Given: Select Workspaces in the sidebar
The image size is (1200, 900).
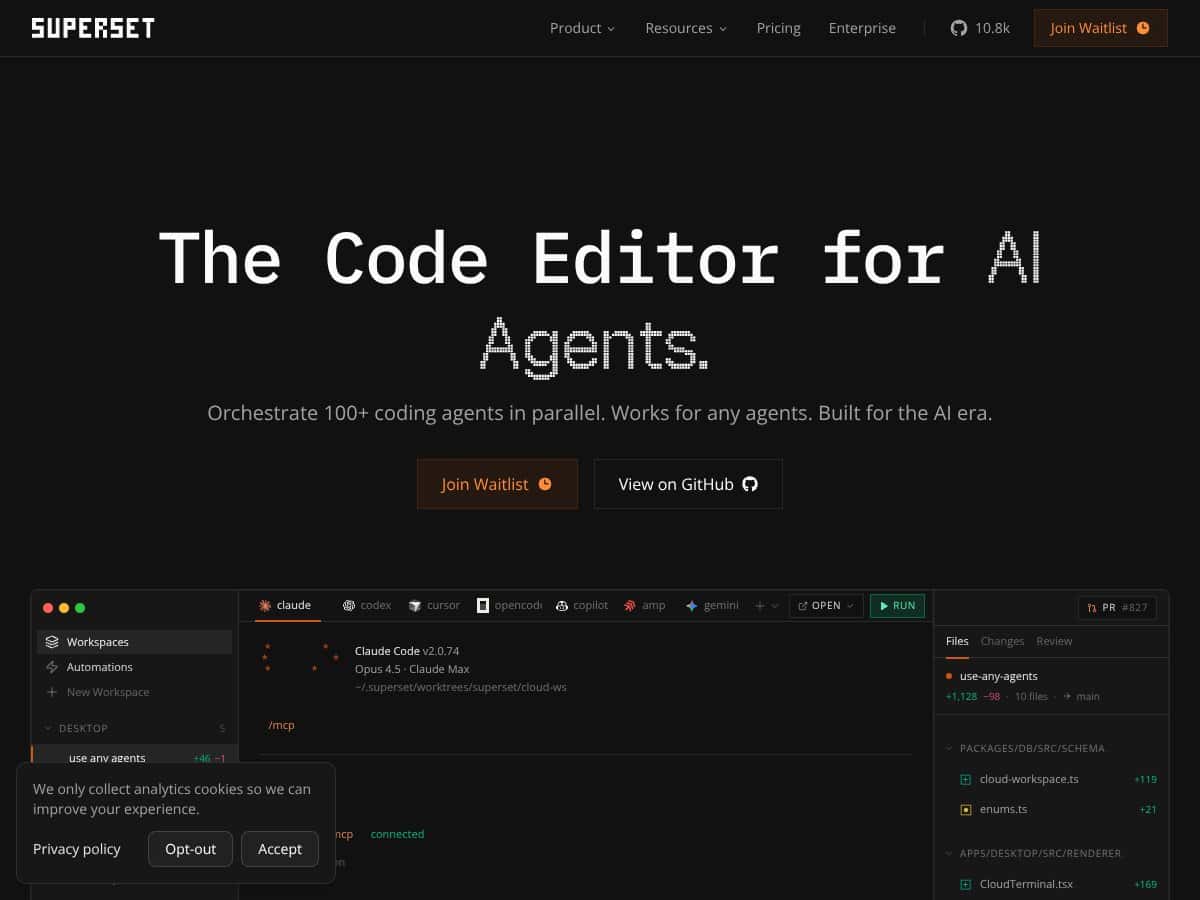Looking at the screenshot, I should pyautogui.click(x=134, y=642).
